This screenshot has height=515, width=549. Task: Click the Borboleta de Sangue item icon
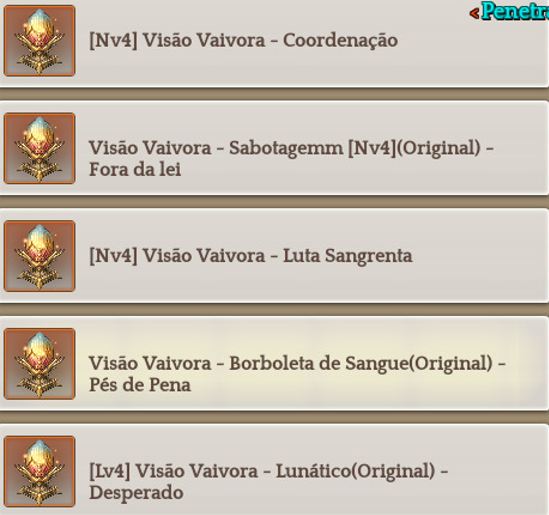[40, 364]
